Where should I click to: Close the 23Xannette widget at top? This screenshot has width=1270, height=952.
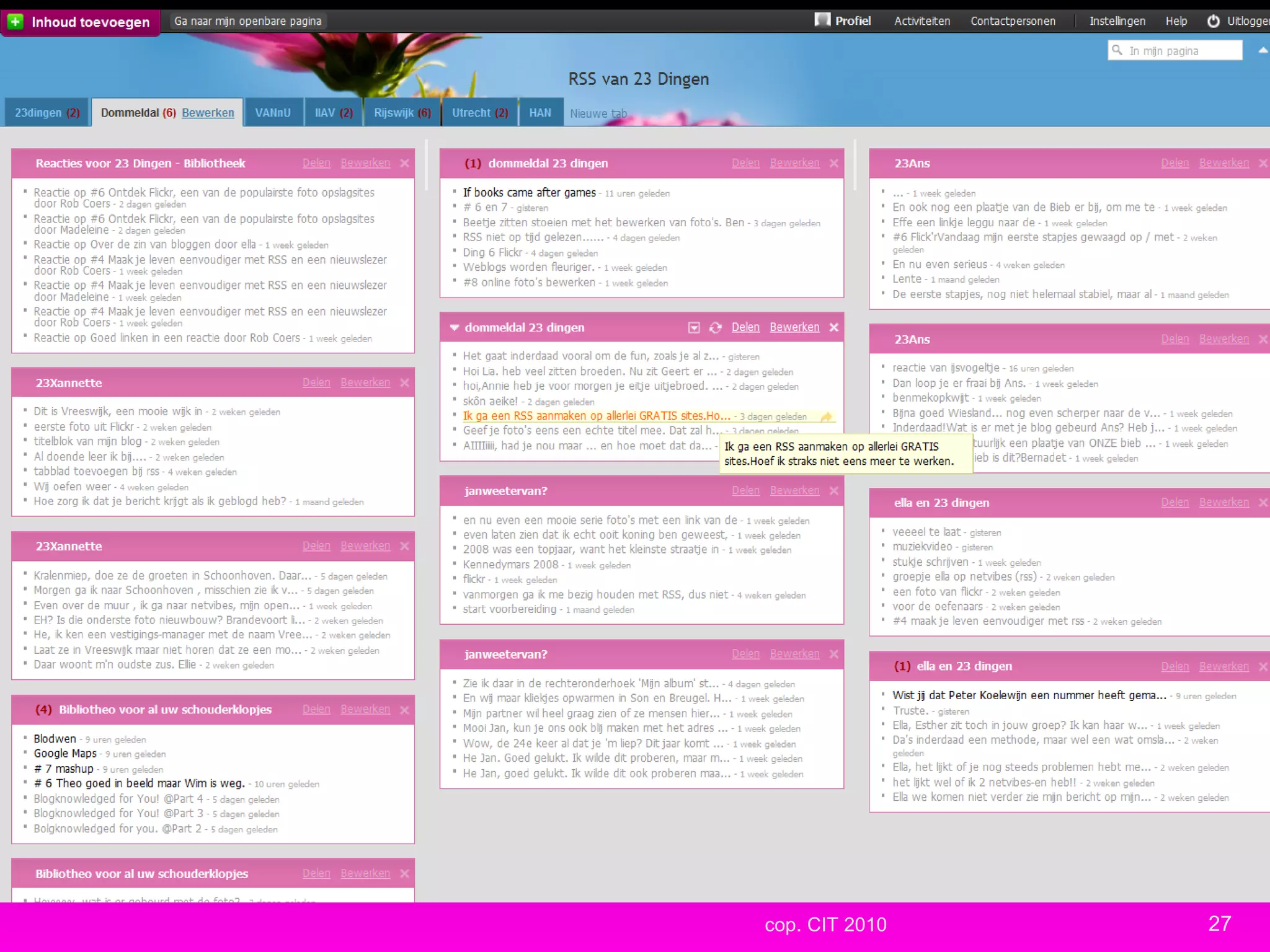[405, 383]
